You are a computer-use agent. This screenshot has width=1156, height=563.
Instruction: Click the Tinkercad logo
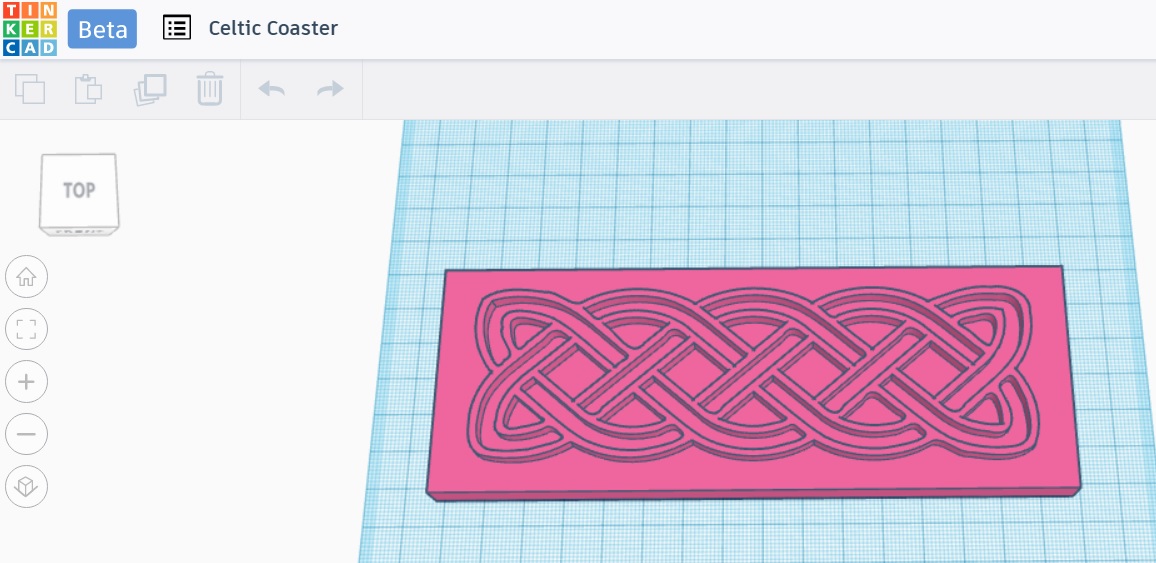click(29, 29)
